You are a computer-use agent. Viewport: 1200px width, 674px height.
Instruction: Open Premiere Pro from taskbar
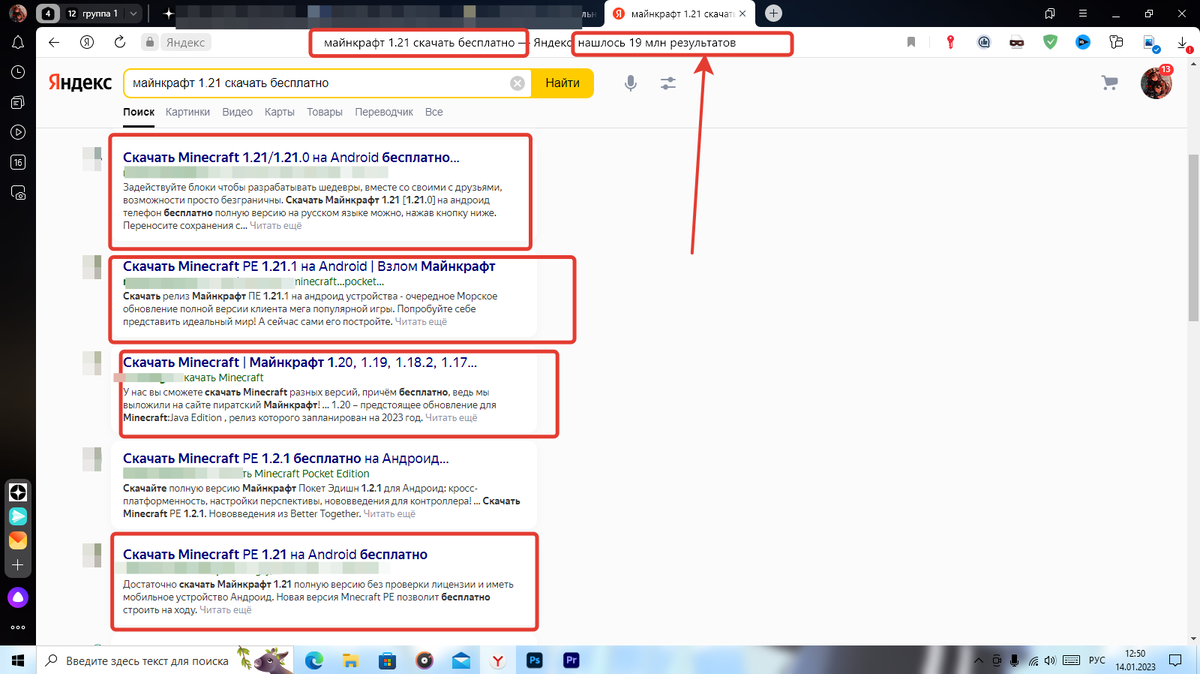(571, 660)
